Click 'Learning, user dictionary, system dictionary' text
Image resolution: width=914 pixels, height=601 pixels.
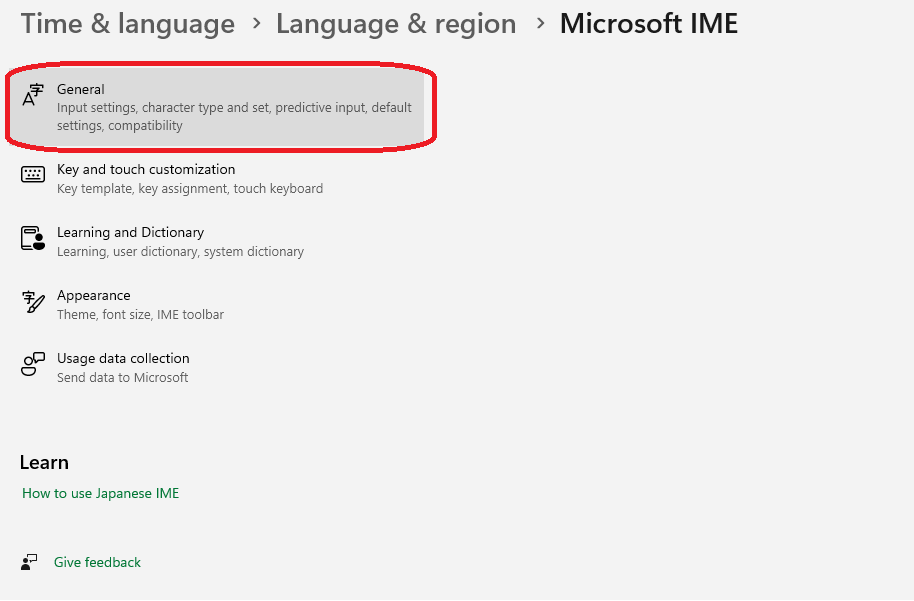pyautogui.click(x=180, y=252)
